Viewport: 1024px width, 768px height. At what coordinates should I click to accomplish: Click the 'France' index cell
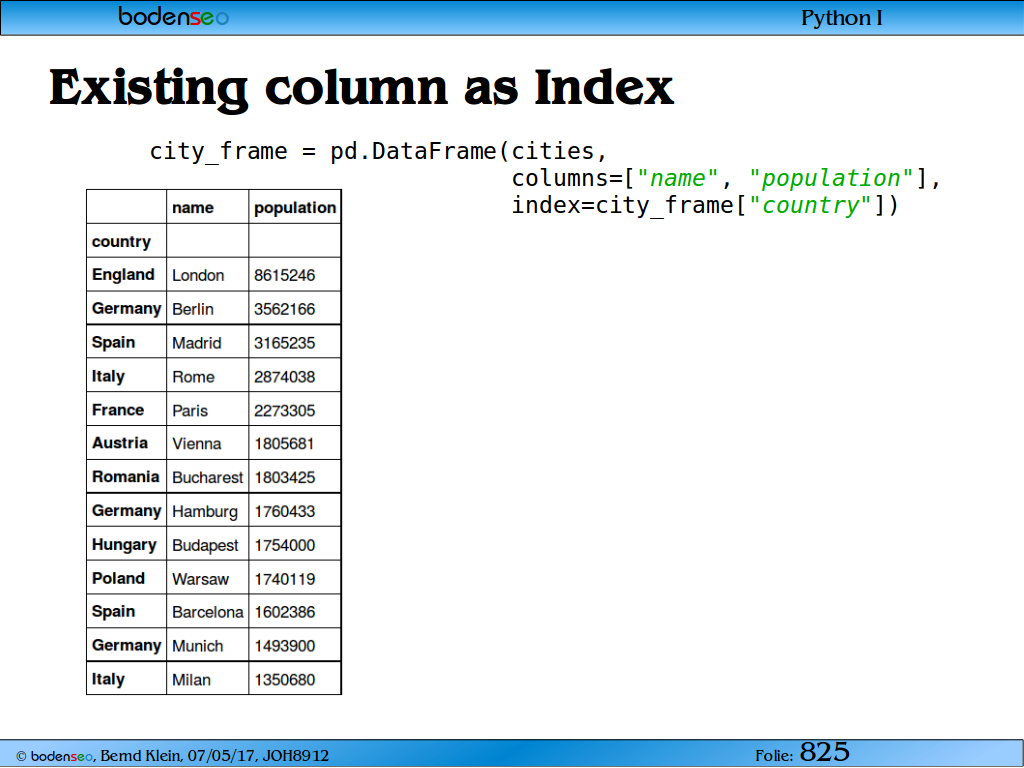click(127, 410)
